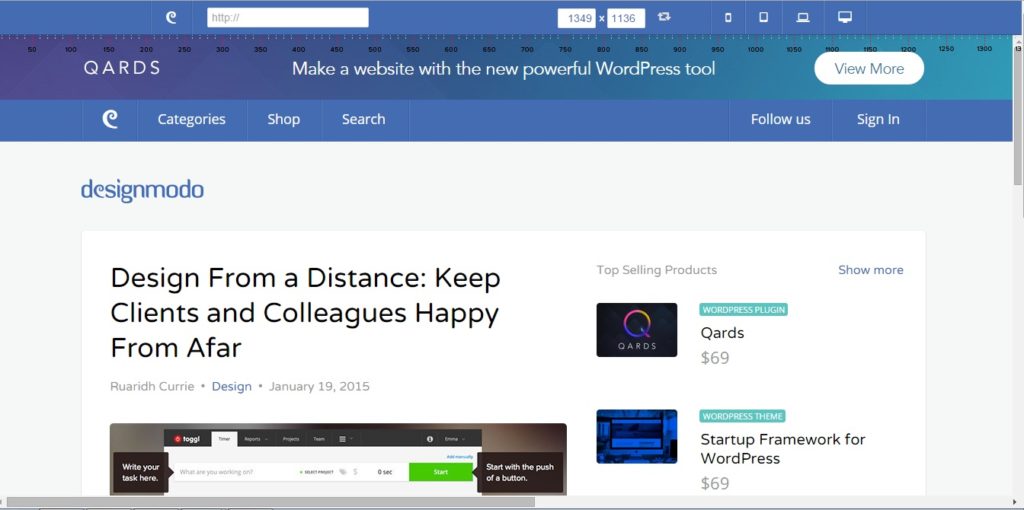Click the vertical scrollbar up arrow
Viewport: 1024px width, 510px height.
coord(1017,42)
